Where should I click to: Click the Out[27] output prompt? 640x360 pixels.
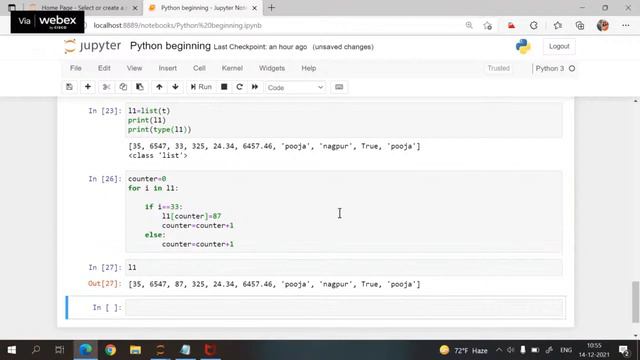click(104, 284)
